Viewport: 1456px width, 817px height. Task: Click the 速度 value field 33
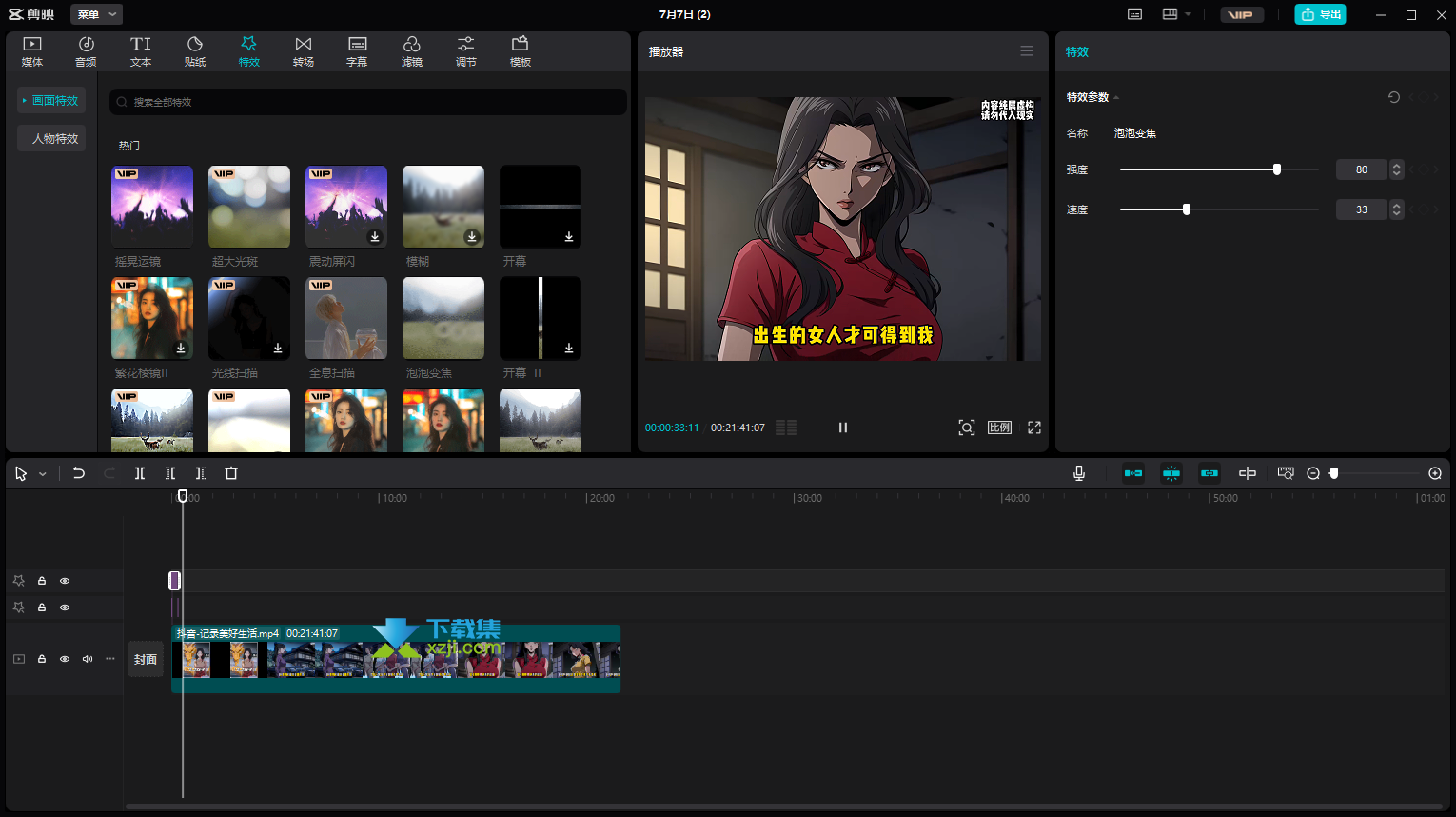click(1362, 209)
